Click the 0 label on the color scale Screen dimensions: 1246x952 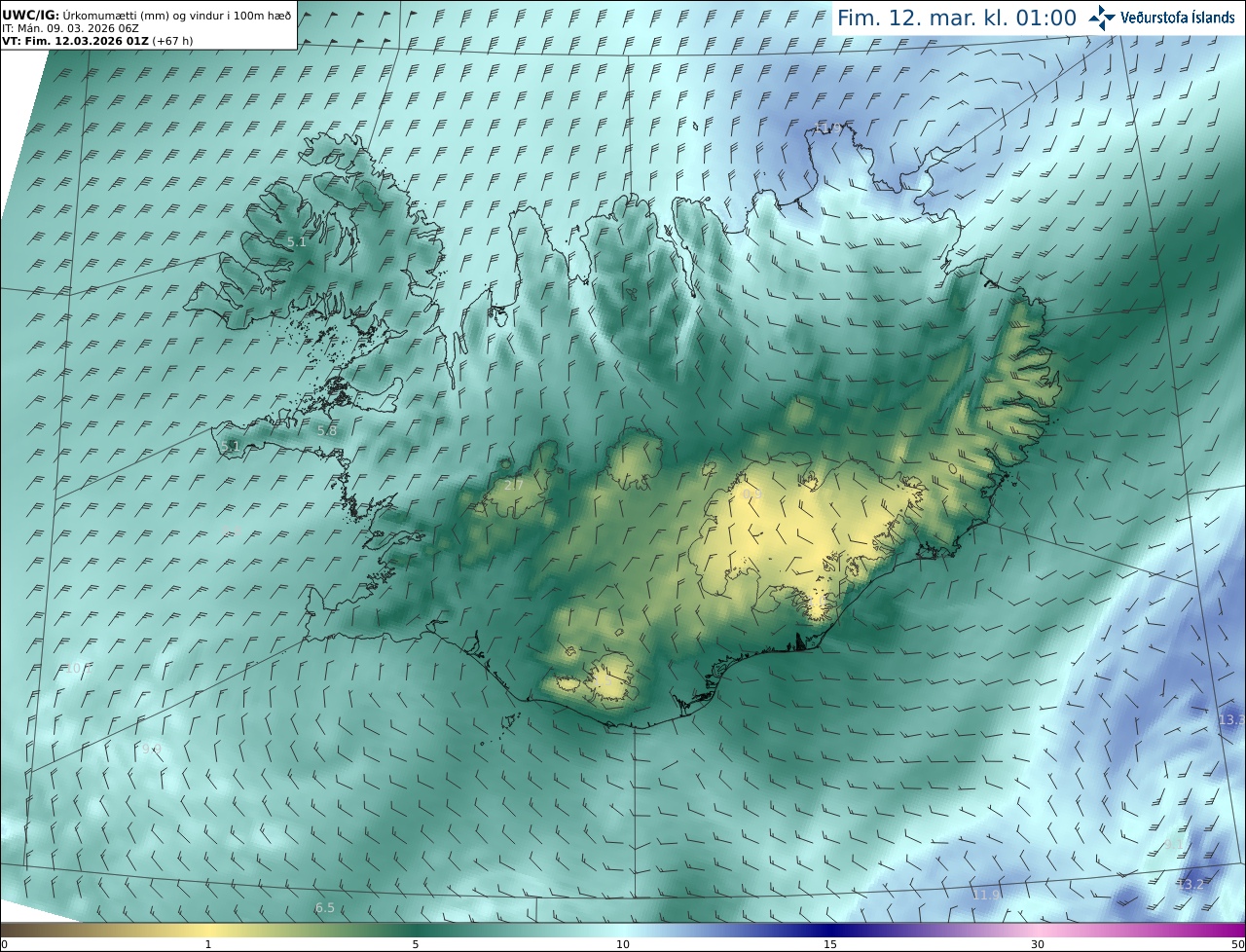click(x=4, y=944)
